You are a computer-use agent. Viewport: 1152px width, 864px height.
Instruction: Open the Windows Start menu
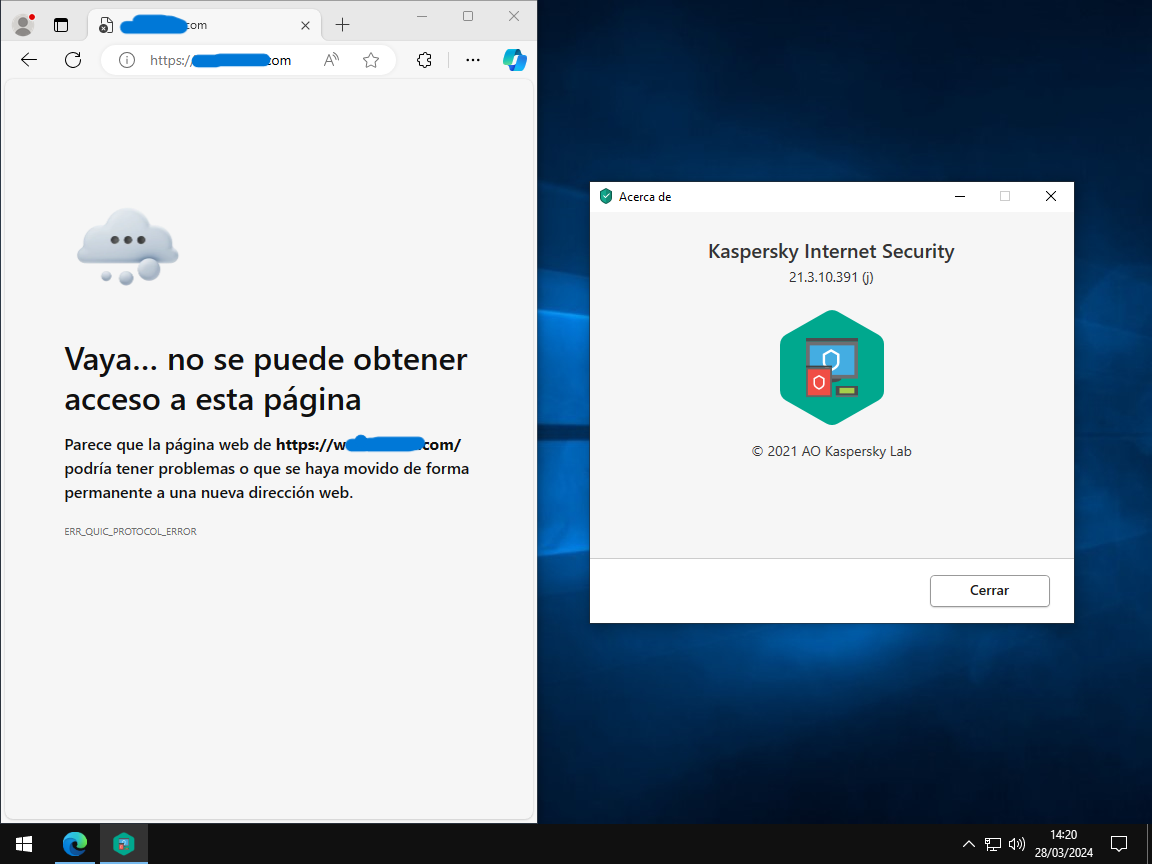24,844
